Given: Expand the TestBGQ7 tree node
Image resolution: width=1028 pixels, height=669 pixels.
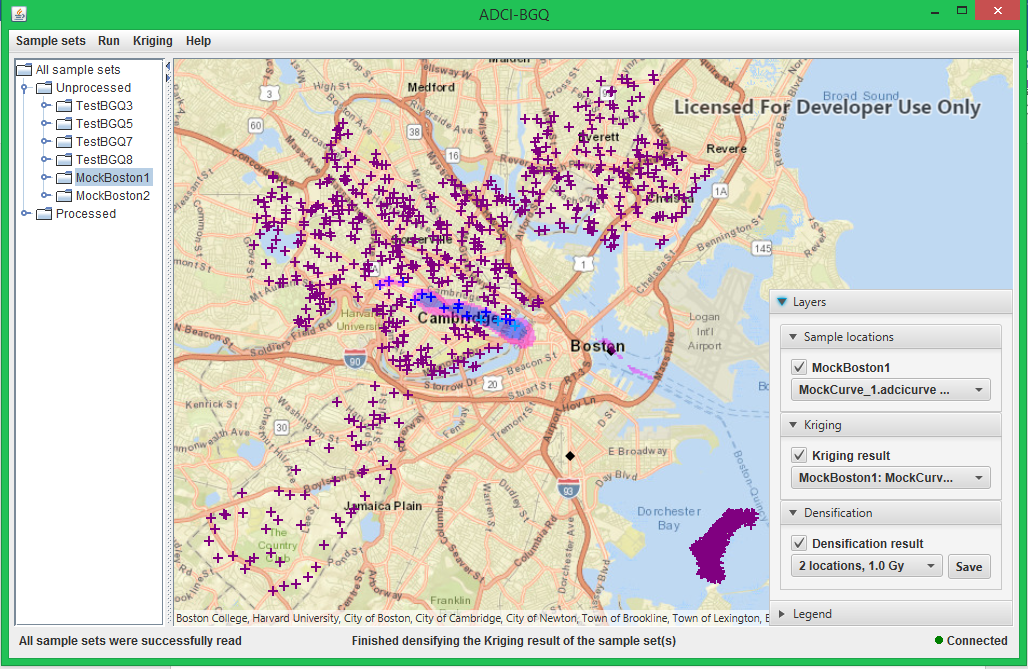Looking at the screenshot, I should coord(45,142).
